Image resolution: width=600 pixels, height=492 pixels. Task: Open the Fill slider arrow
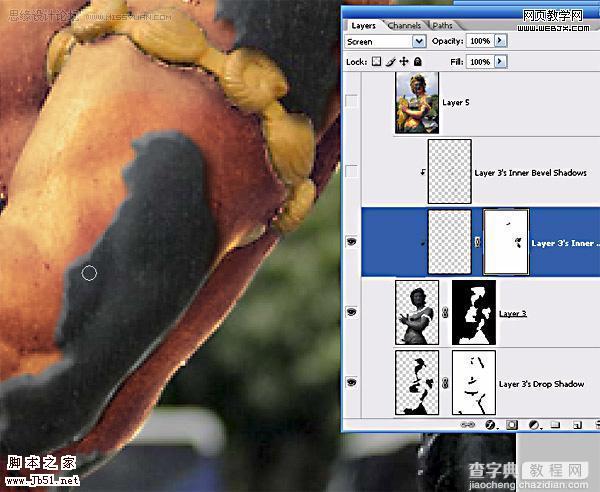pyautogui.click(x=500, y=62)
